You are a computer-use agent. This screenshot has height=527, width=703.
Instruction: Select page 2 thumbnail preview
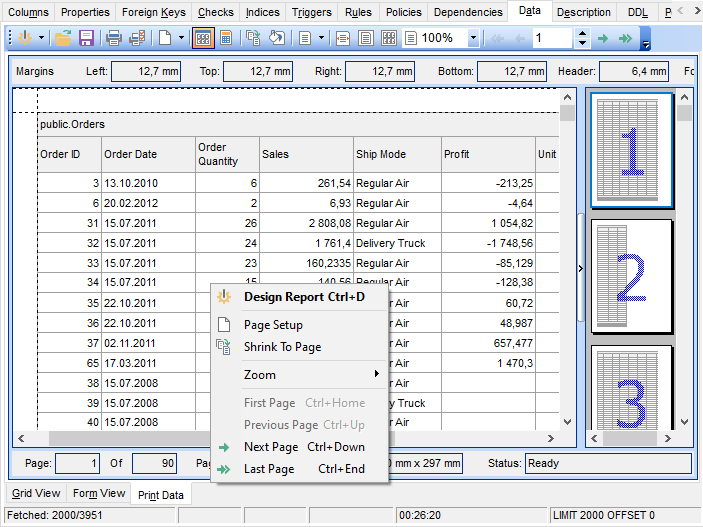(631, 276)
